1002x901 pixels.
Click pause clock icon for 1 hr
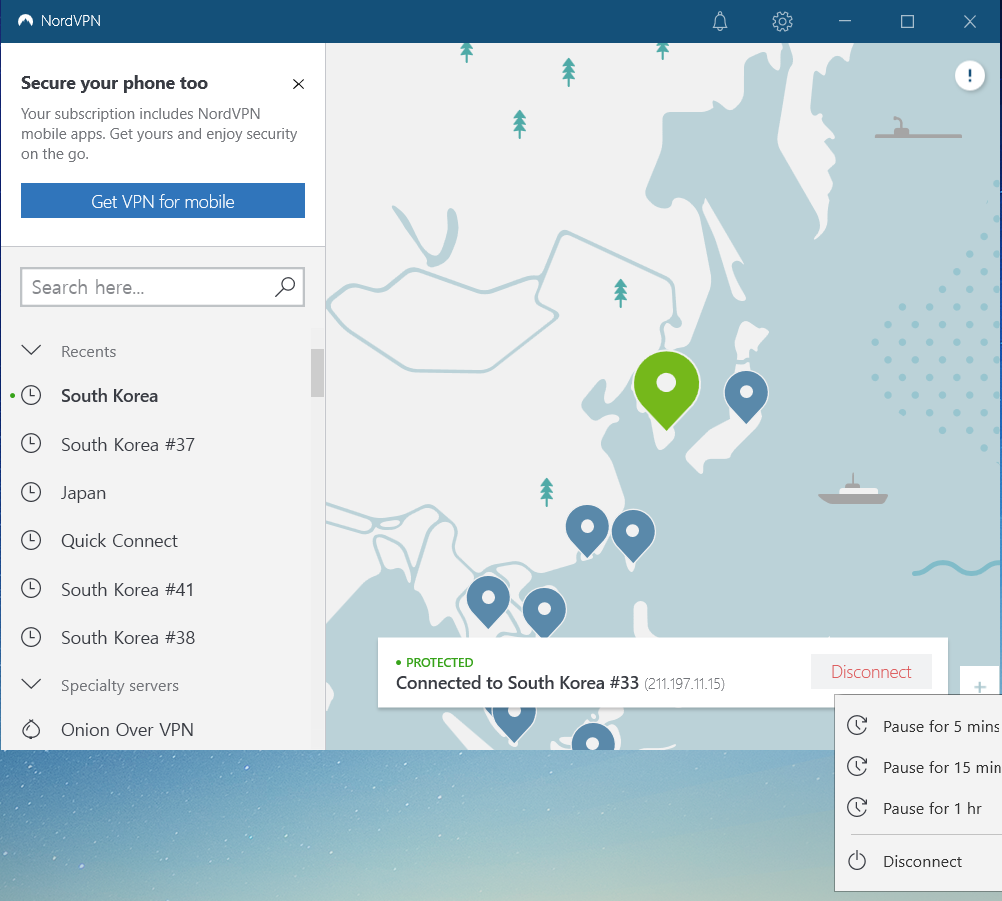coord(856,808)
